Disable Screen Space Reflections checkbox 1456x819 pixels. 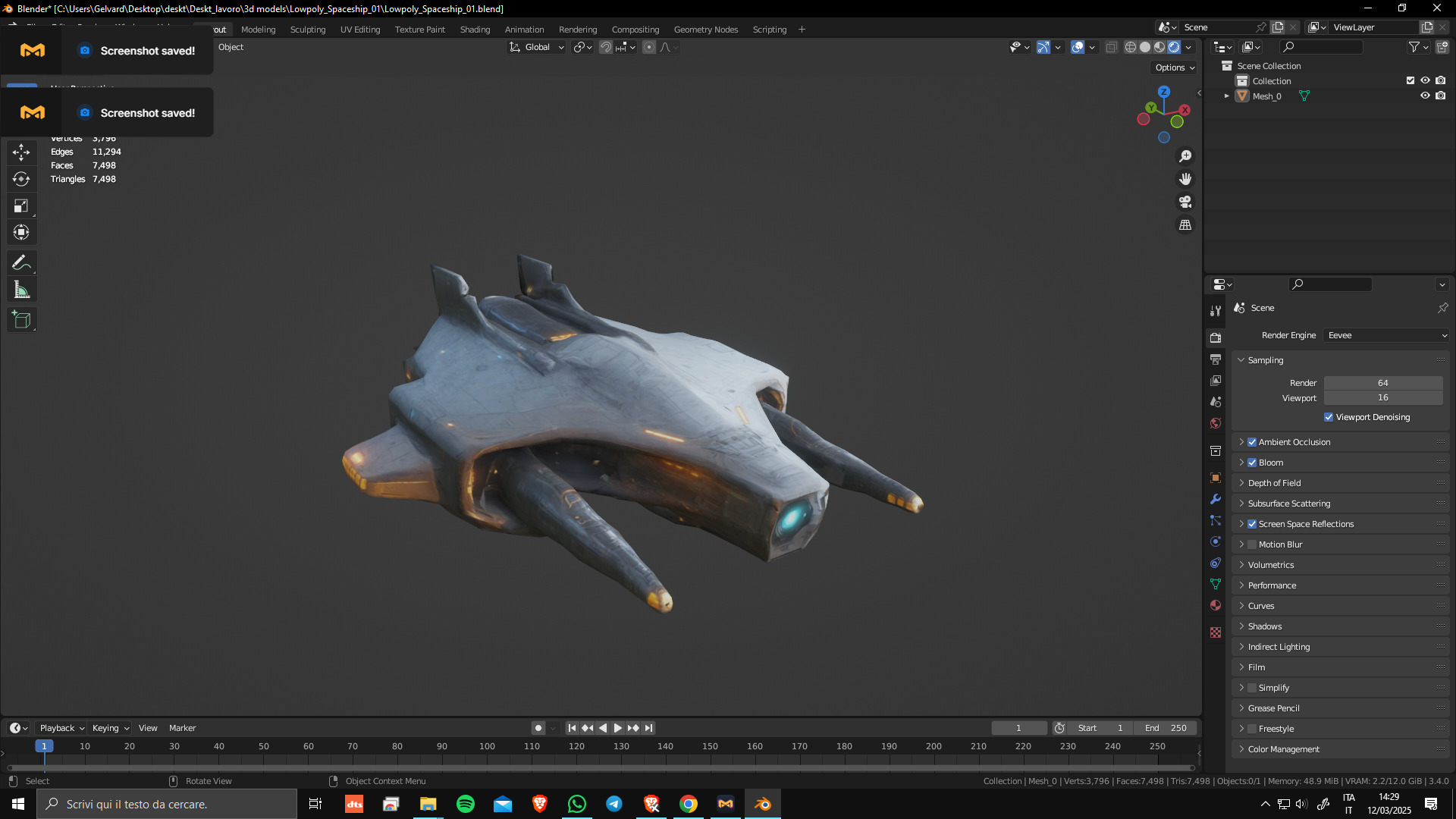point(1252,524)
